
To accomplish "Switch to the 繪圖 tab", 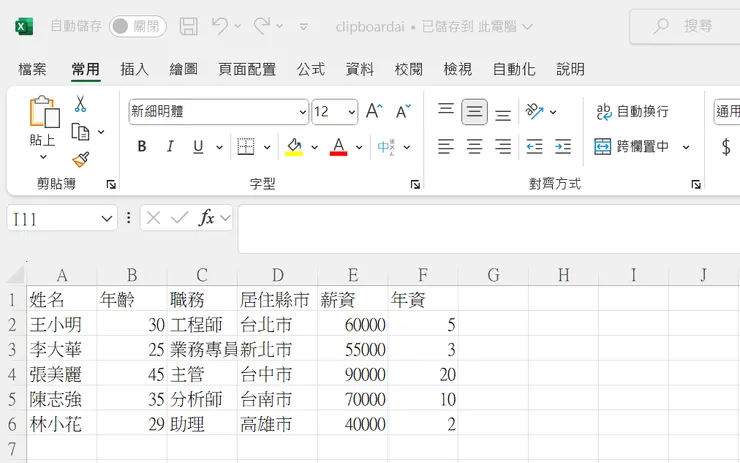I will click(184, 69).
